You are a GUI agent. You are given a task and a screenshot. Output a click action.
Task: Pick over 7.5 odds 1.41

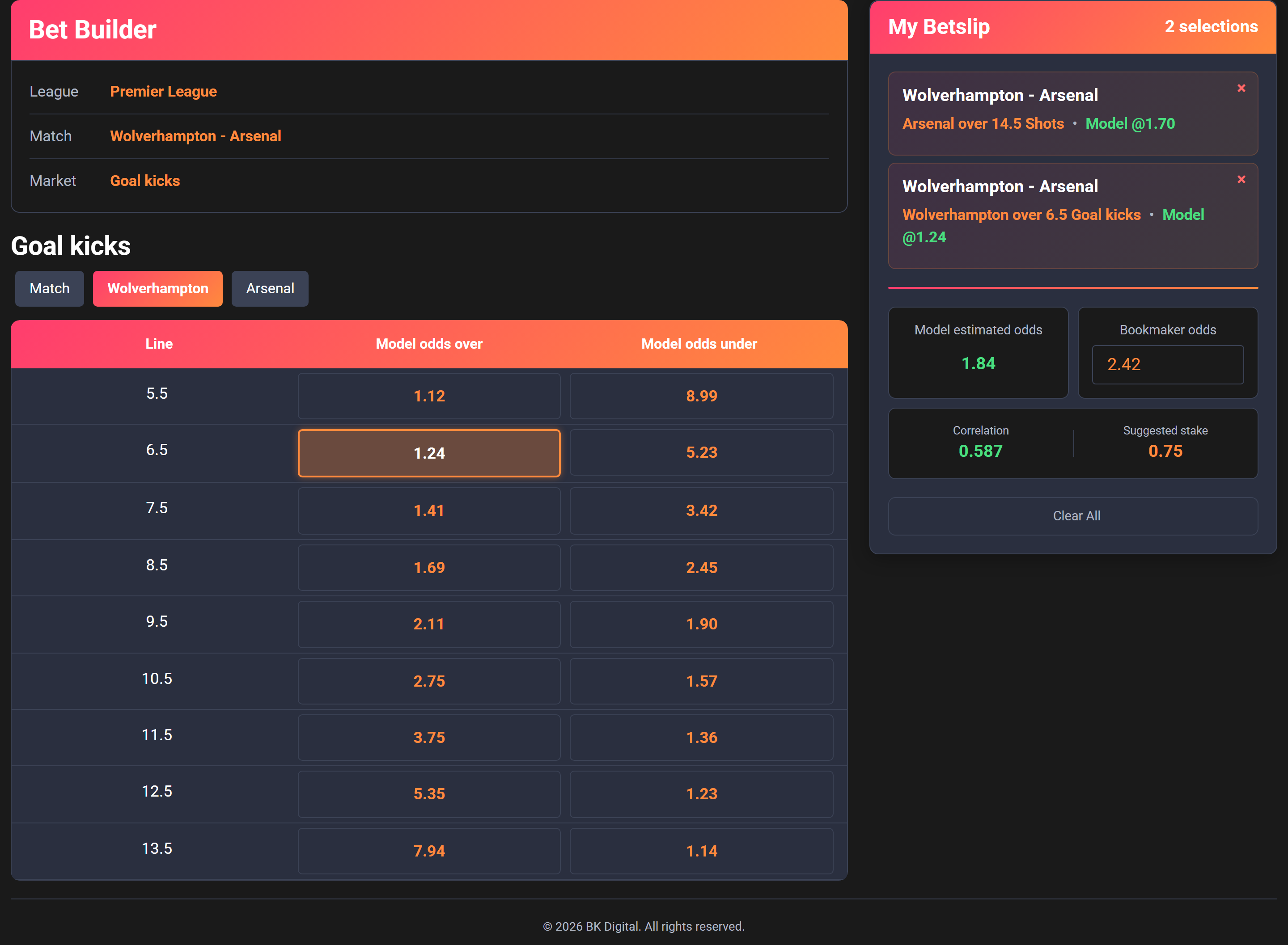coord(429,511)
